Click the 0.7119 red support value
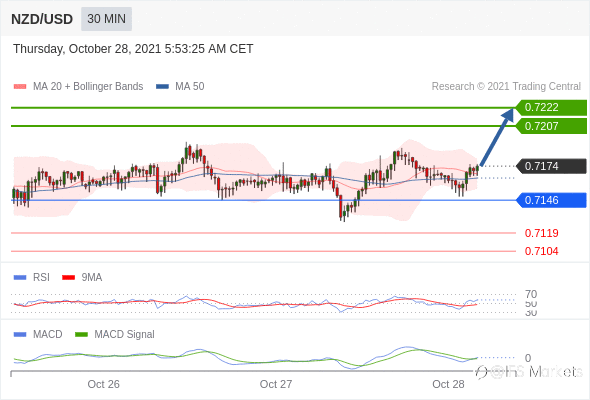The width and height of the screenshot is (590, 400). (x=541, y=233)
